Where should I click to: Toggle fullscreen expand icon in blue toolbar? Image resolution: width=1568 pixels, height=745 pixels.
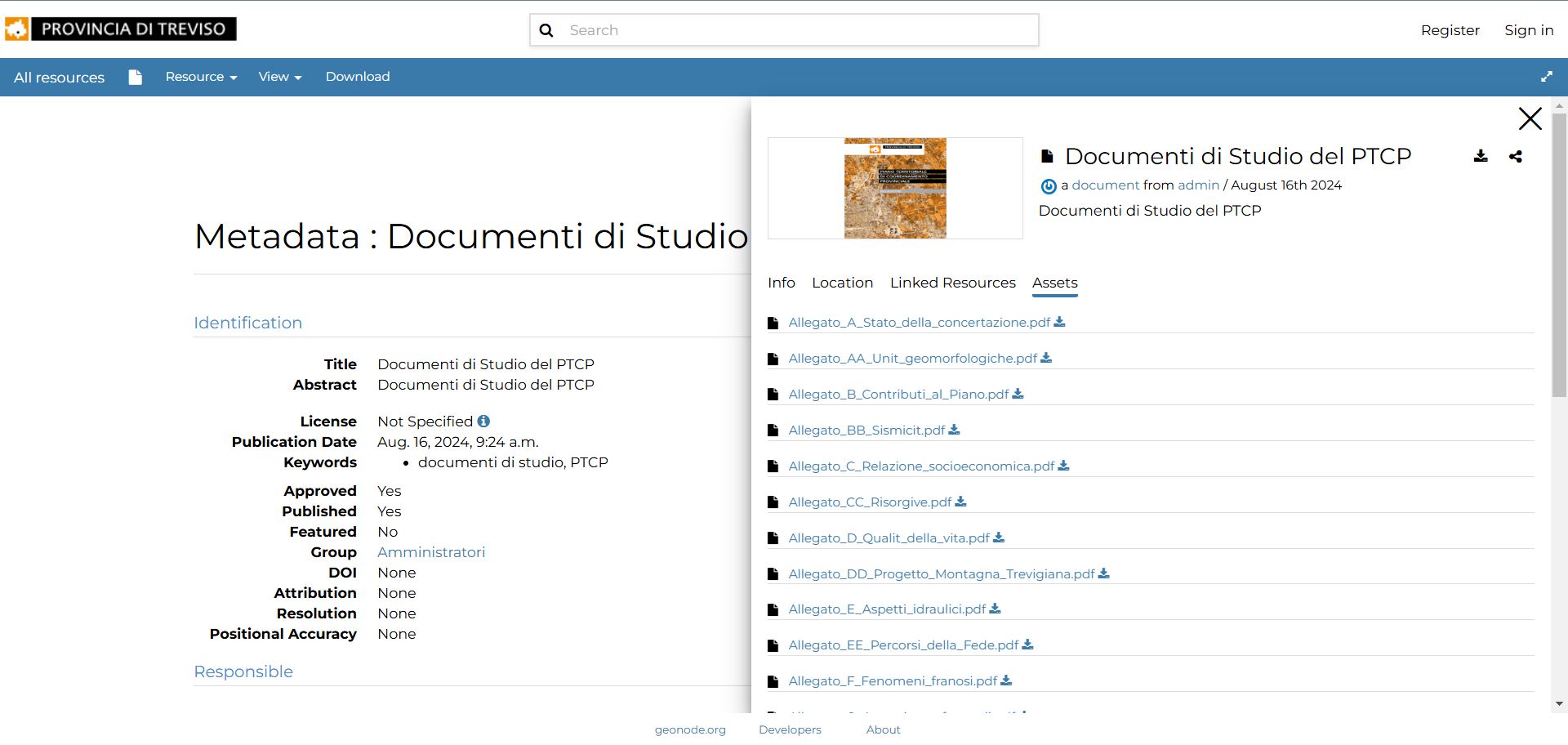[1546, 77]
